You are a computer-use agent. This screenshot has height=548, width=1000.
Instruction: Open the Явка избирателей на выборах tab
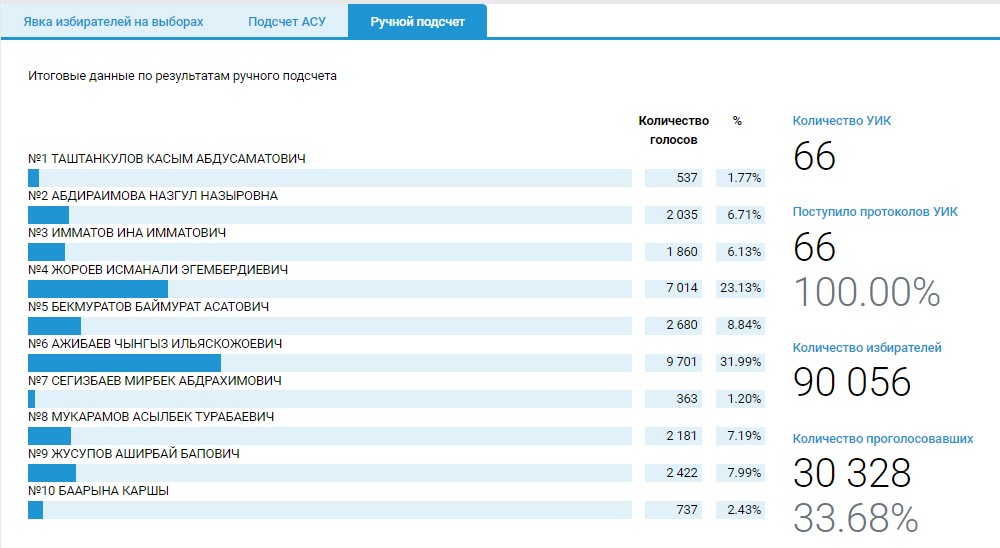[x=113, y=22]
